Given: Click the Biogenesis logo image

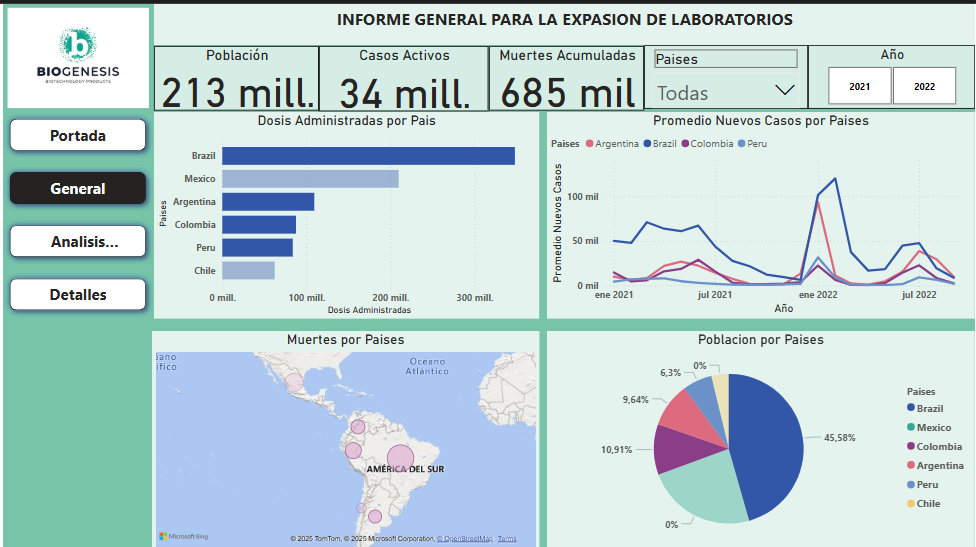Looking at the screenshot, I should tap(78, 58).
